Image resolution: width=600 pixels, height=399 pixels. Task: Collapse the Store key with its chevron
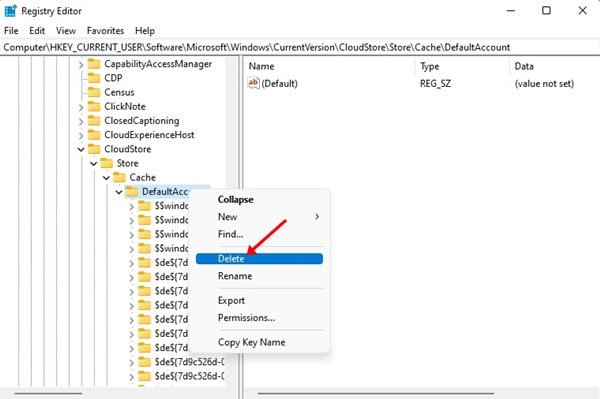[93, 164]
